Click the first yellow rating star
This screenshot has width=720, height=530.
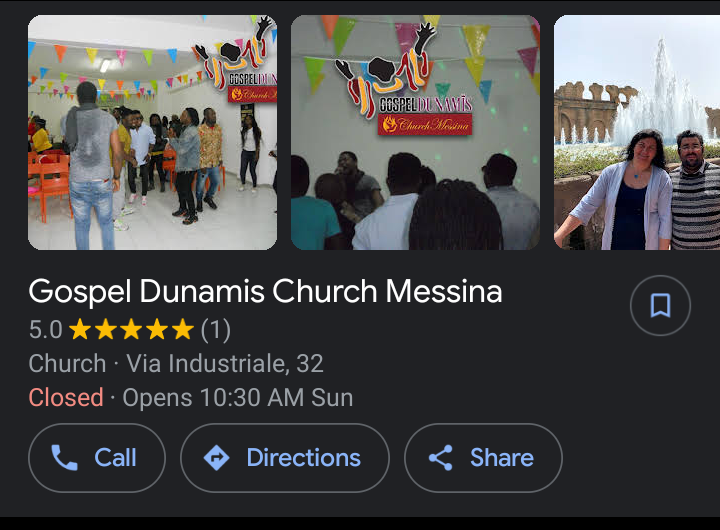click(80, 330)
